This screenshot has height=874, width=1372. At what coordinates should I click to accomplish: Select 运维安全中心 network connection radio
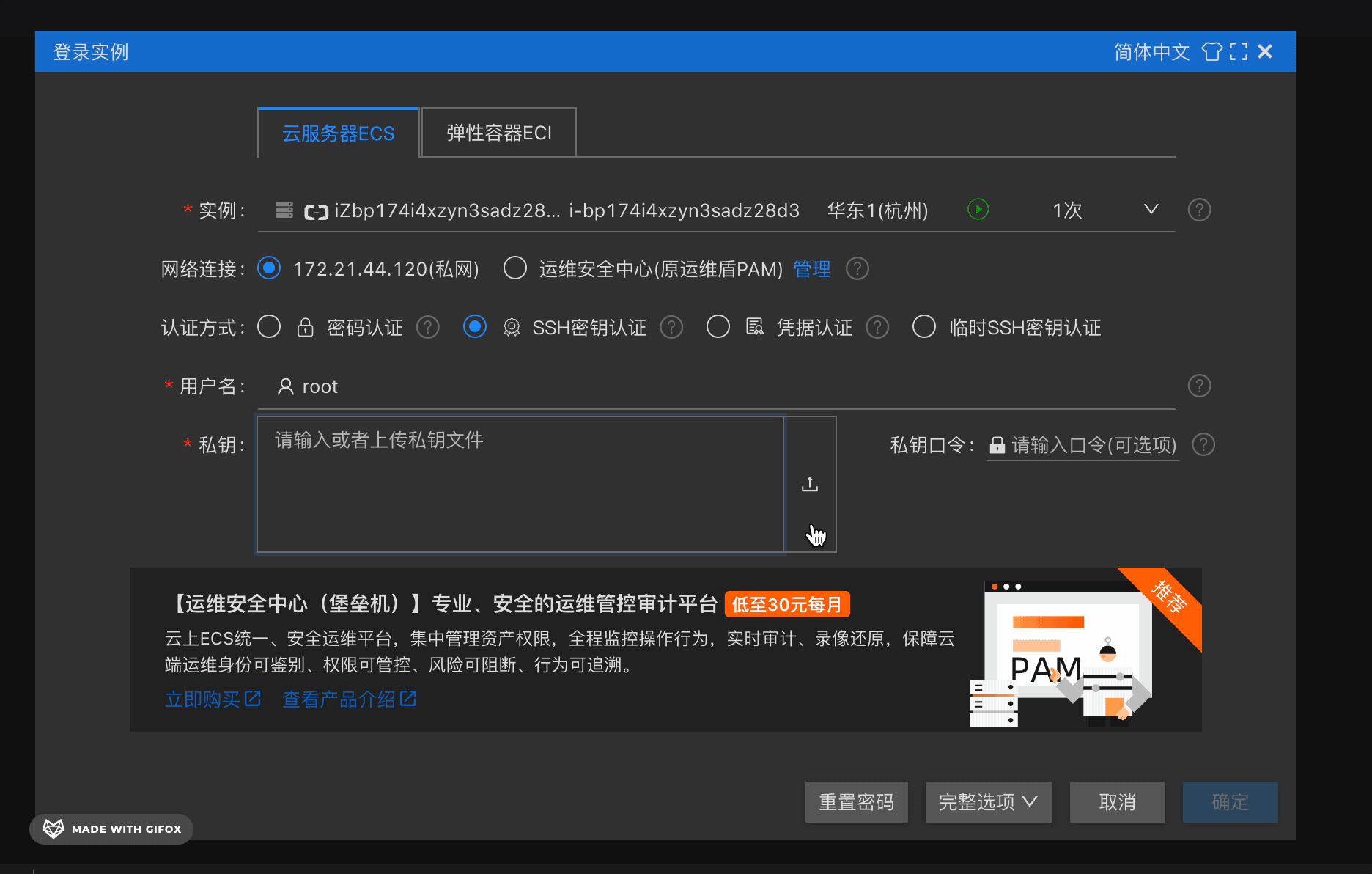[x=515, y=268]
